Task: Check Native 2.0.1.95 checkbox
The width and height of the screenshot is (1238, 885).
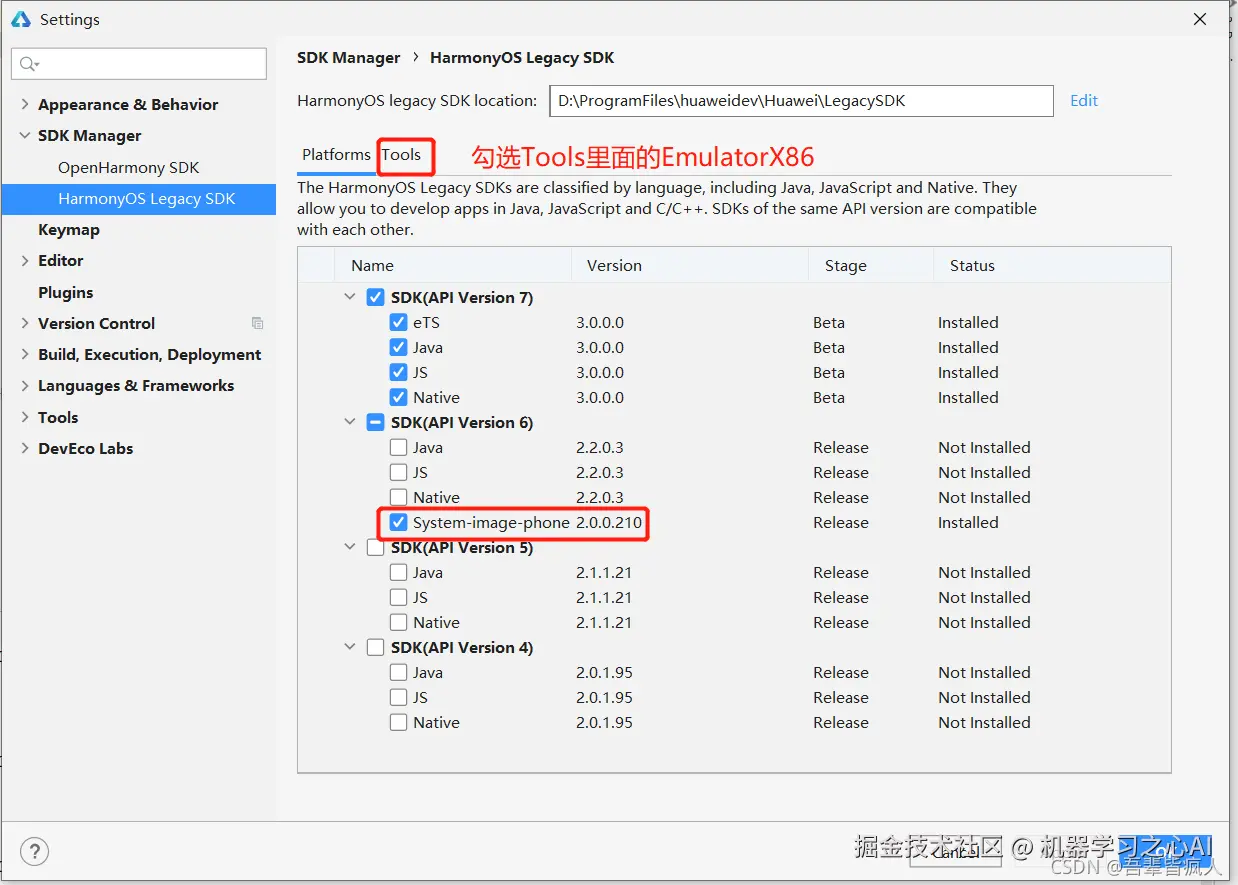Action: pos(398,722)
